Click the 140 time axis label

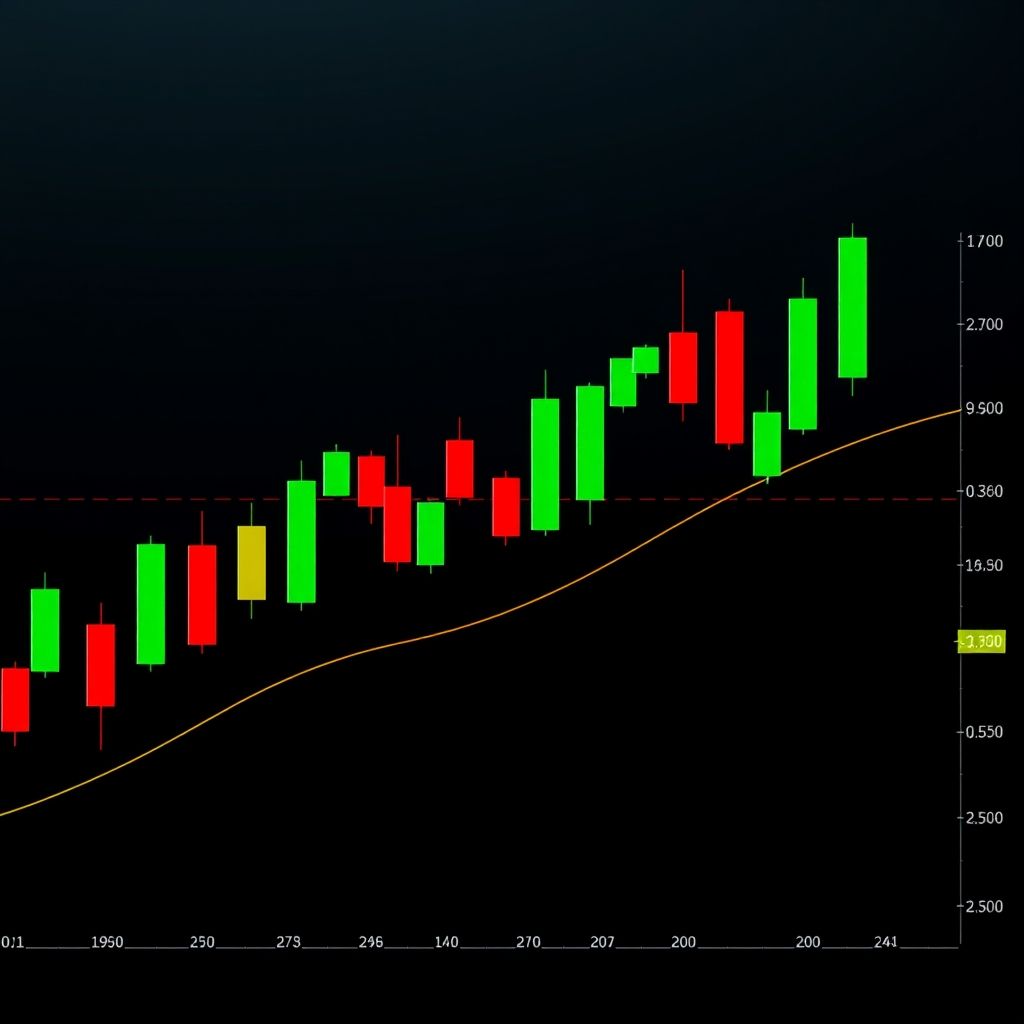[446, 942]
